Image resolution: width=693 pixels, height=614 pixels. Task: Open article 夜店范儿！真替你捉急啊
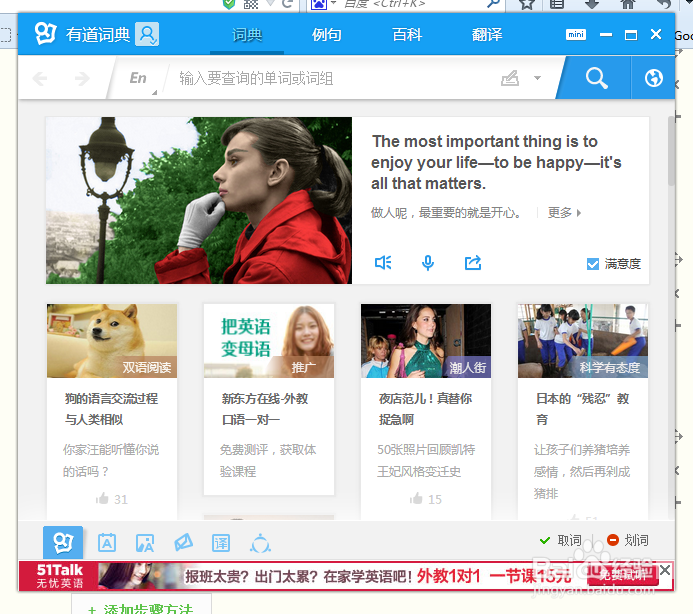pos(425,409)
